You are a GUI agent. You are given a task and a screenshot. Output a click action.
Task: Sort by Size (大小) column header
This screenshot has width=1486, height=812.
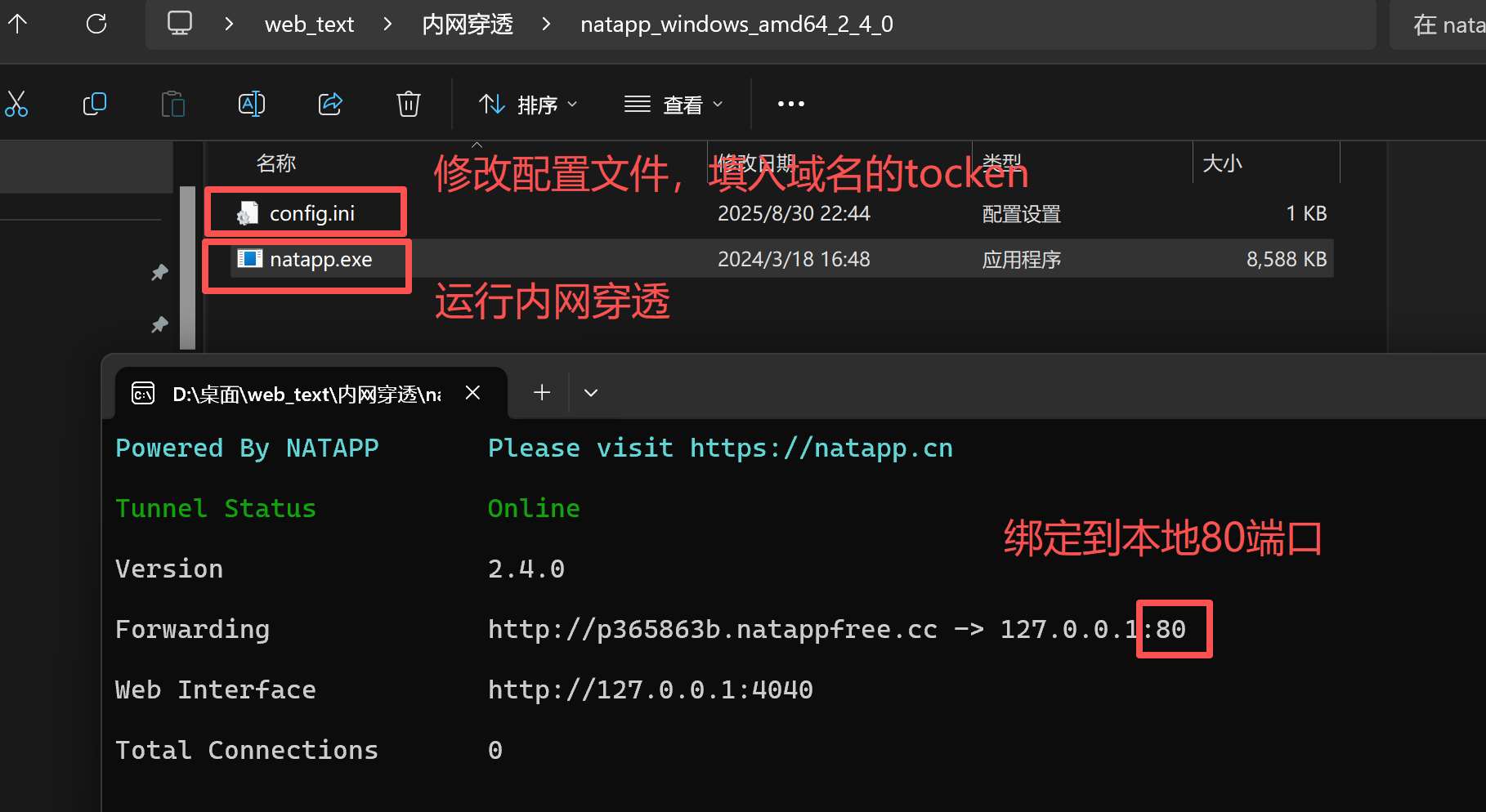(1222, 163)
